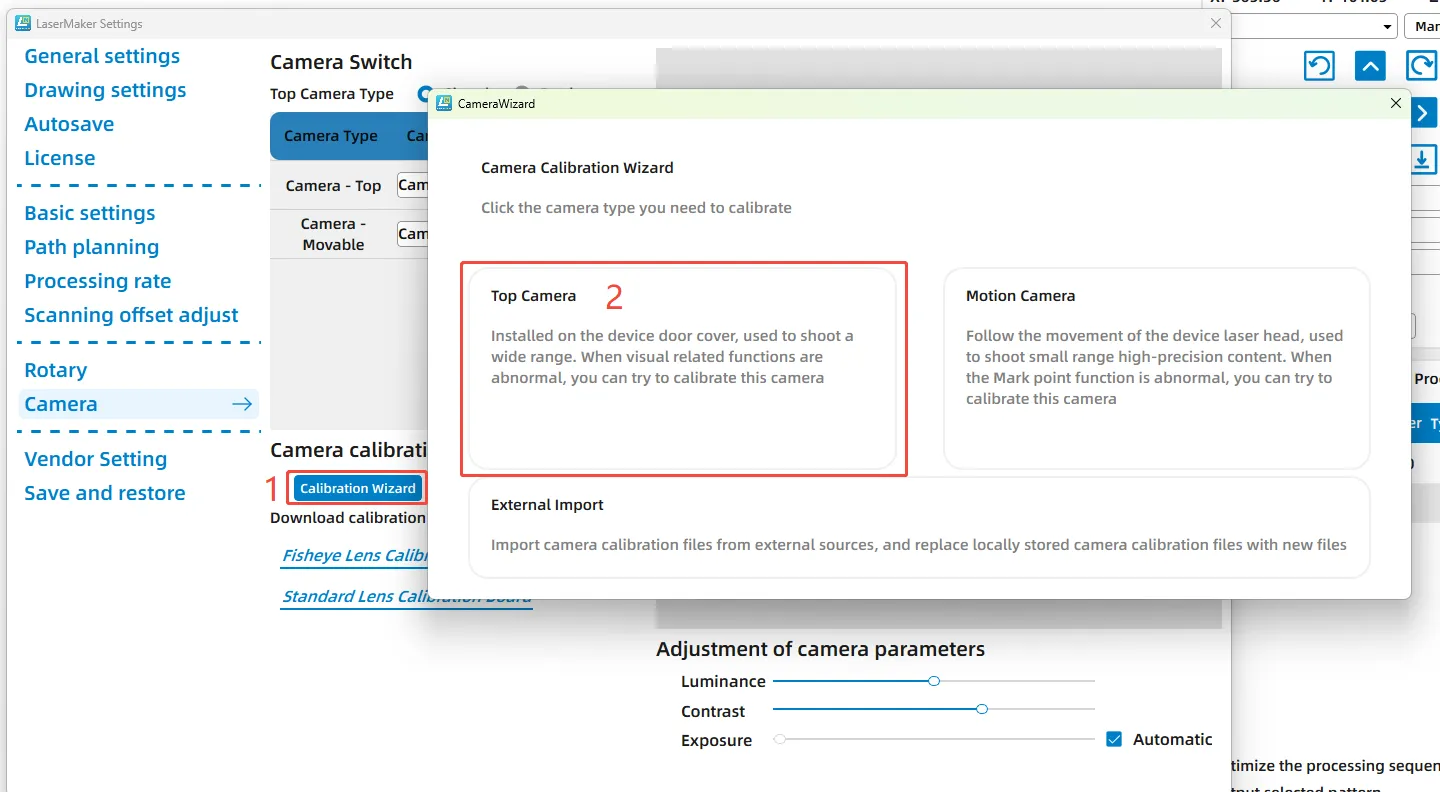Image resolution: width=1440 pixels, height=792 pixels.
Task: Adjust the Luminance slider handle
Action: click(934, 681)
